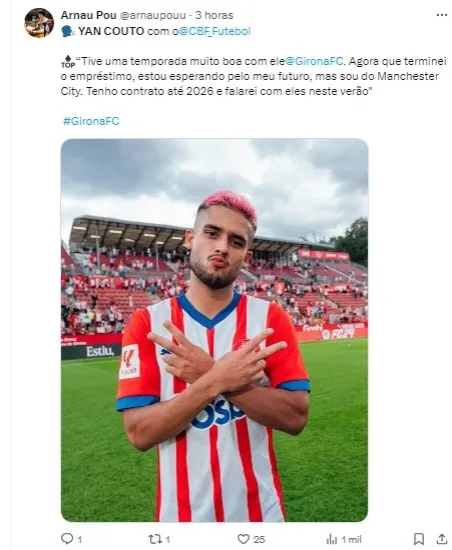This screenshot has height=550, width=452.
Task: Click the 1 mil views count
Action: click(x=351, y=539)
